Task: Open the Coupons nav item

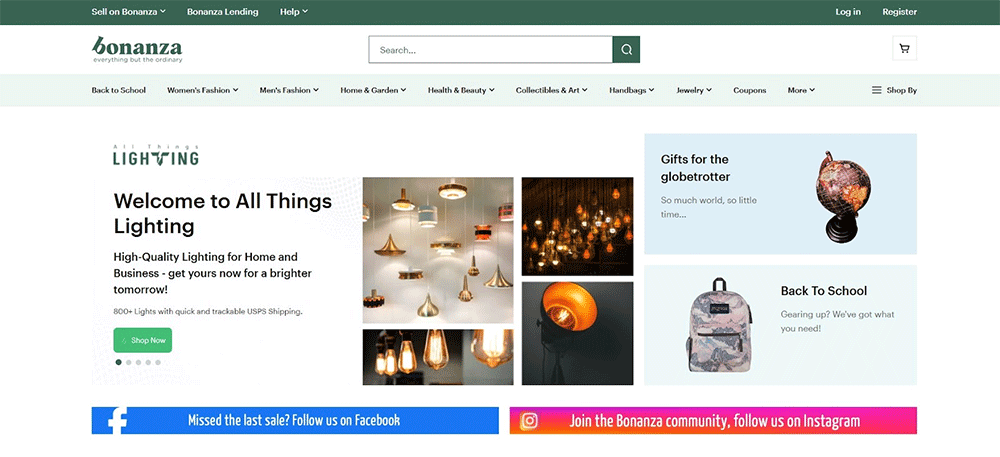Action: point(749,90)
